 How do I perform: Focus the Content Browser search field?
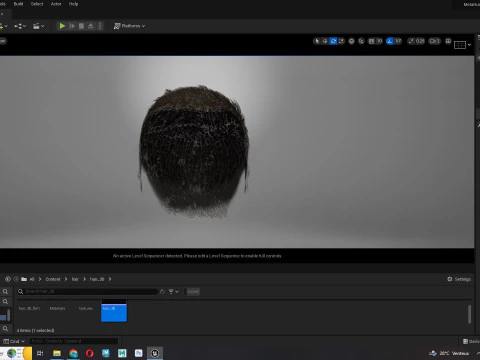(x=87, y=292)
